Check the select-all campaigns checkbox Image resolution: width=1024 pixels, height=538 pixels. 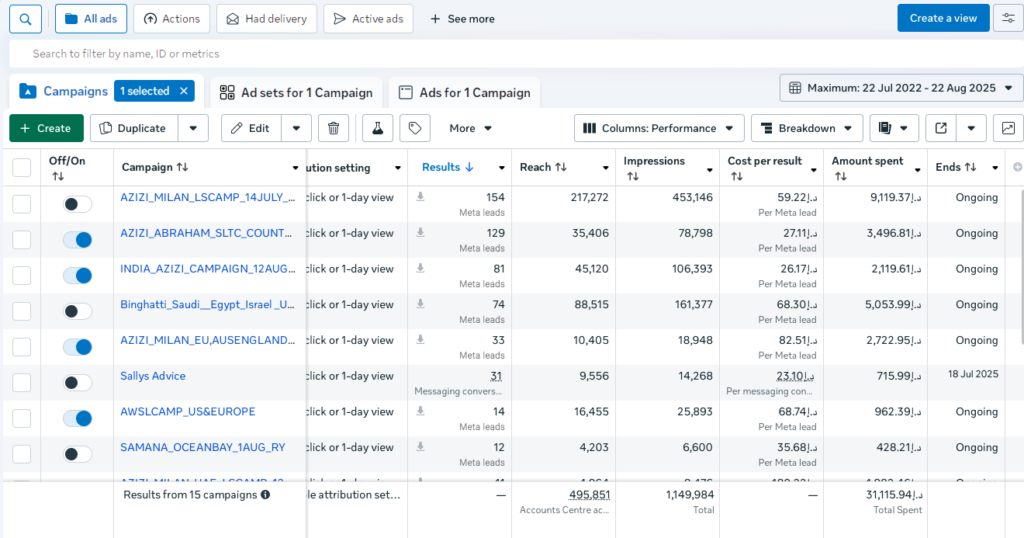point(22,168)
